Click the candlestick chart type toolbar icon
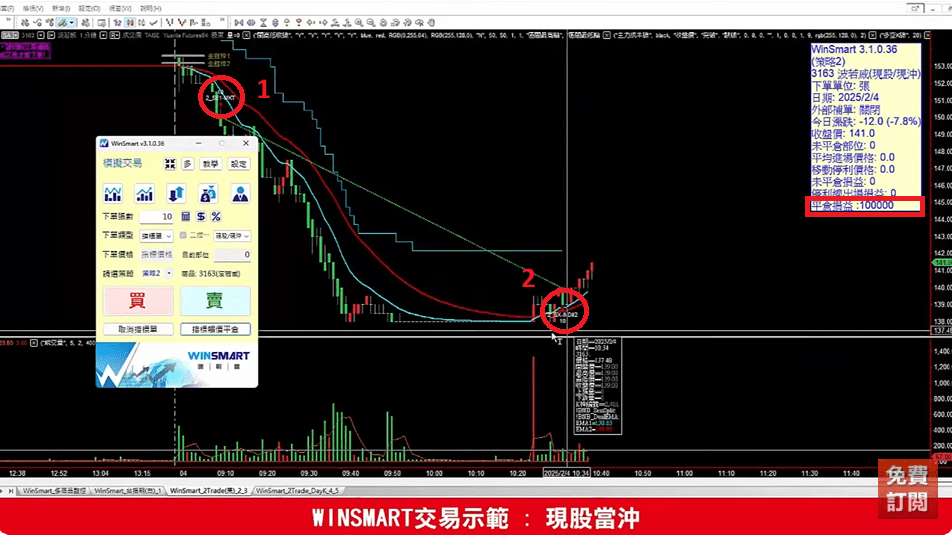This screenshot has width=952, height=535. [130, 22]
